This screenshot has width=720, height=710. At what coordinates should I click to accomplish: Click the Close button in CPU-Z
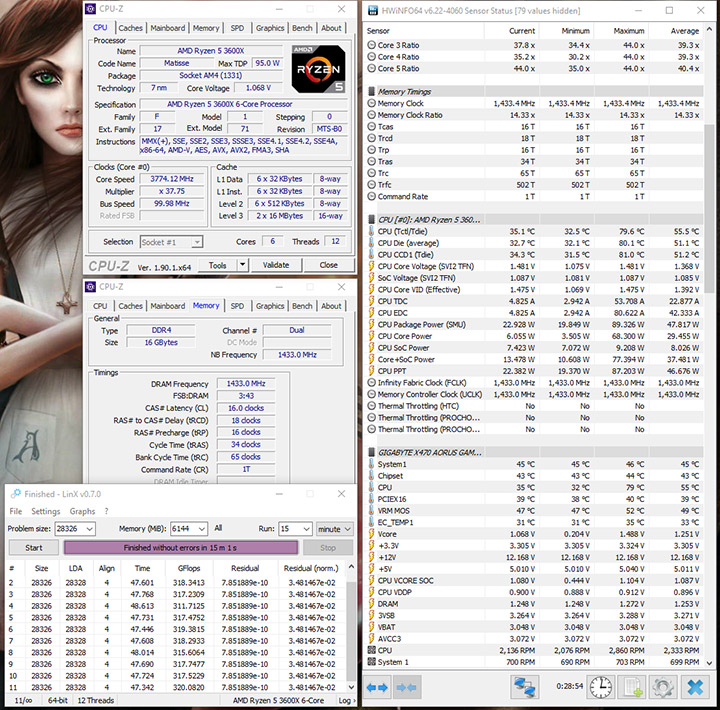click(x=329, y=265)
